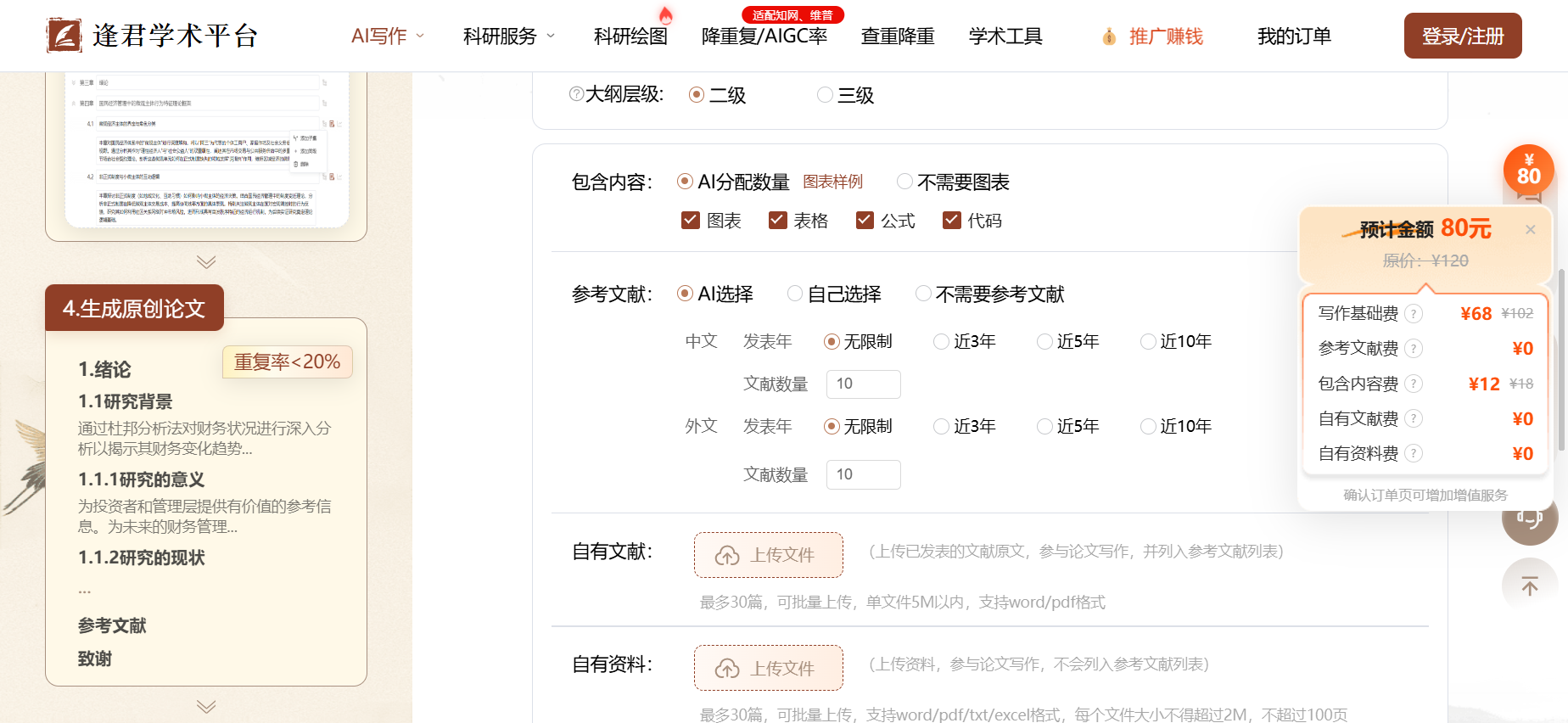Click help icon next to 写作基础费
This screenshot has width=1568, height=723.
[x=1413, y=314]
